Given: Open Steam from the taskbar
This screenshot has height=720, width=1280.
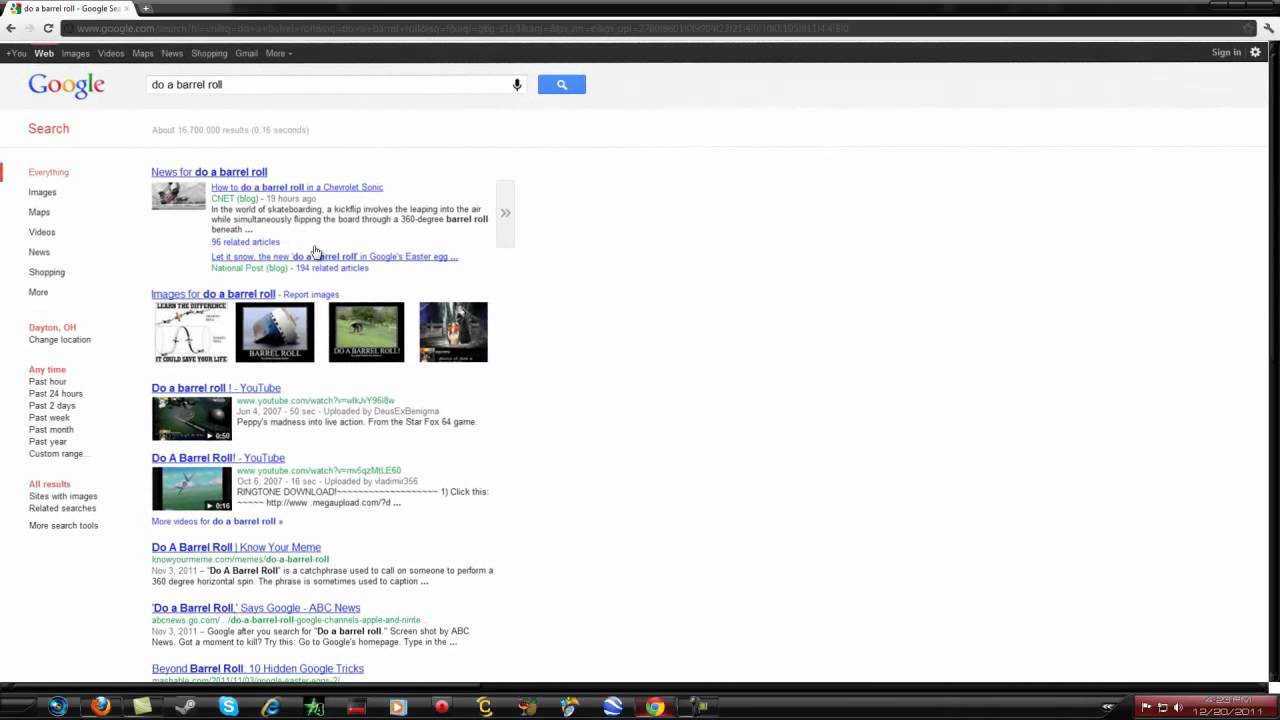Looking at the screenshot, I should click(185, 707).
